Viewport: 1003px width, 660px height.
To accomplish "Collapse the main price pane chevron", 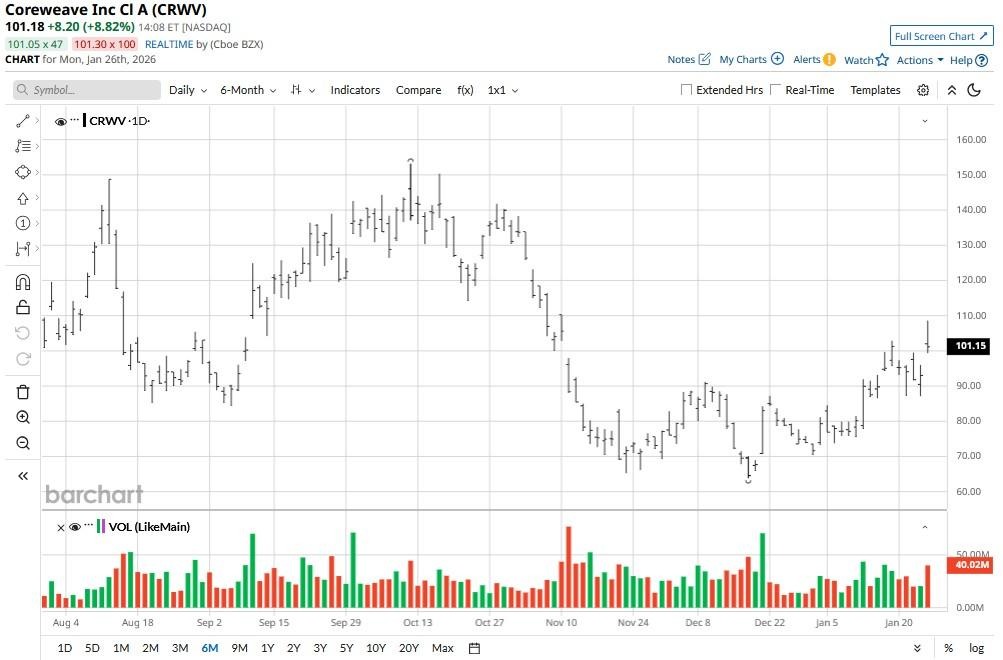I will tap(924, 121).
